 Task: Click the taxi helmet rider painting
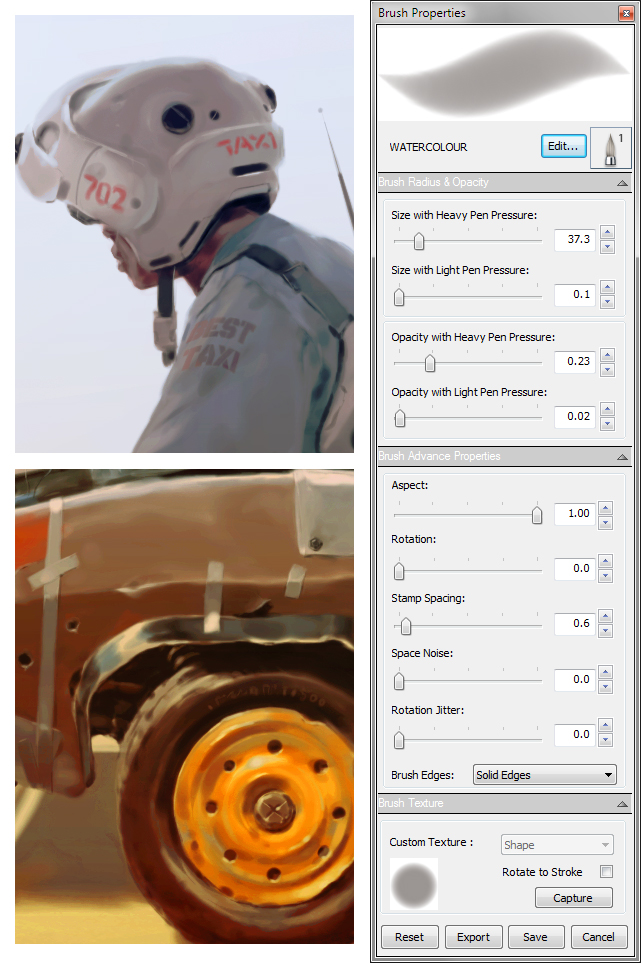click(x=184, y=234)
